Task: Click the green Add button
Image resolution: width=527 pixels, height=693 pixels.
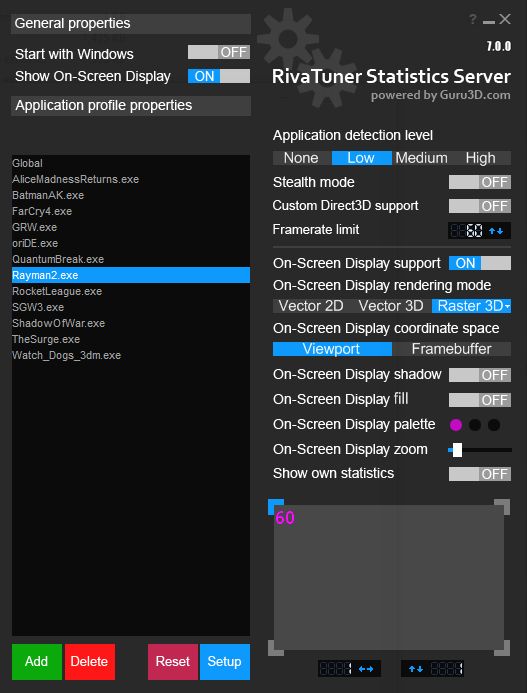Action: pos(37,662)
